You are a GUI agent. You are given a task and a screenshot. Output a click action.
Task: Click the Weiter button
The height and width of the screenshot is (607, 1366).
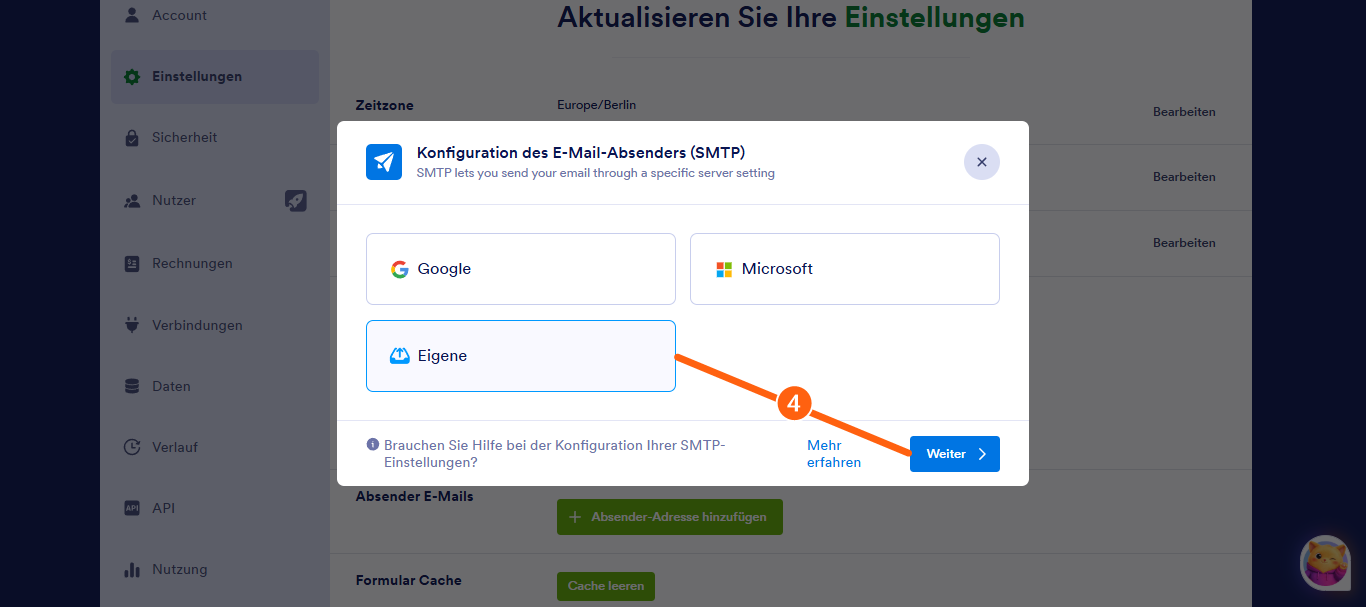(955, 454)
